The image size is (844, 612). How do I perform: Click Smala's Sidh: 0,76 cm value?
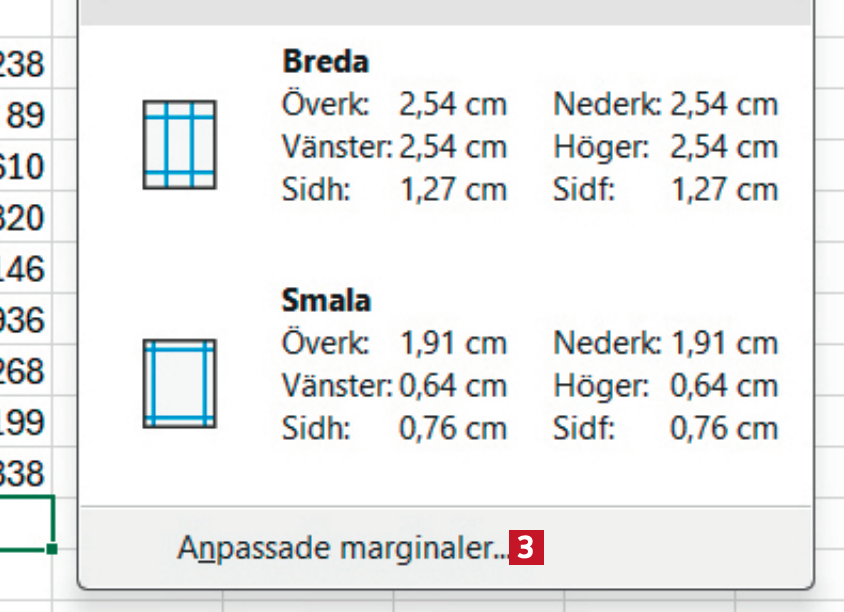452,428
